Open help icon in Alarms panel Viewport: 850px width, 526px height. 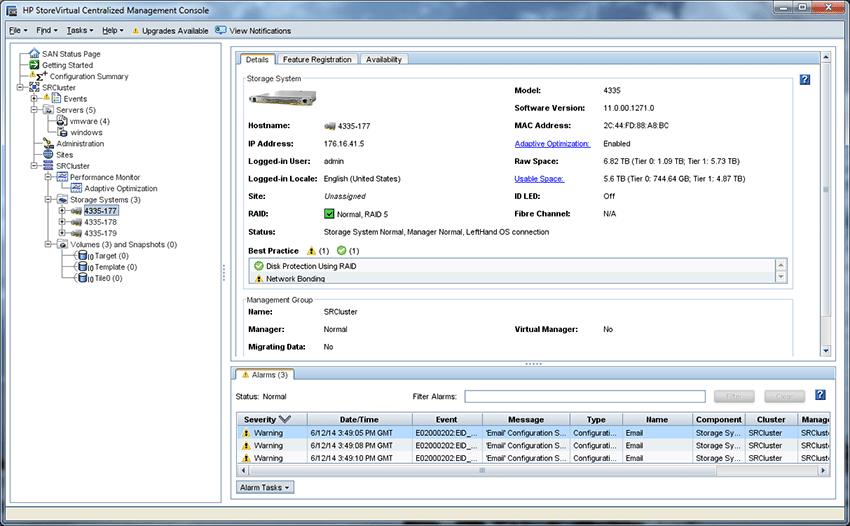pyautogui.click(x=820, y=395)
